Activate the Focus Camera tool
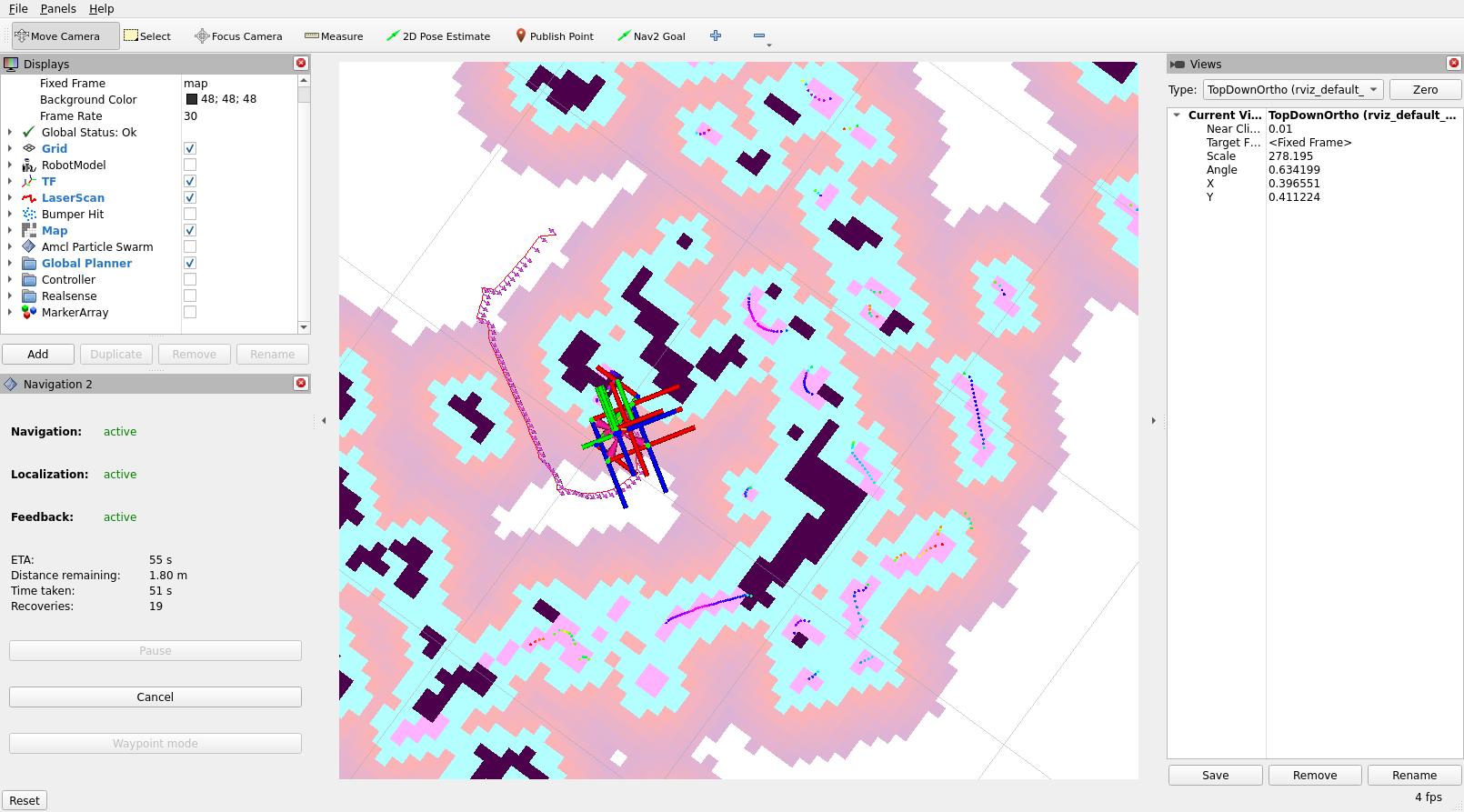Screen dimensions: 1464x812 [238, 36]
